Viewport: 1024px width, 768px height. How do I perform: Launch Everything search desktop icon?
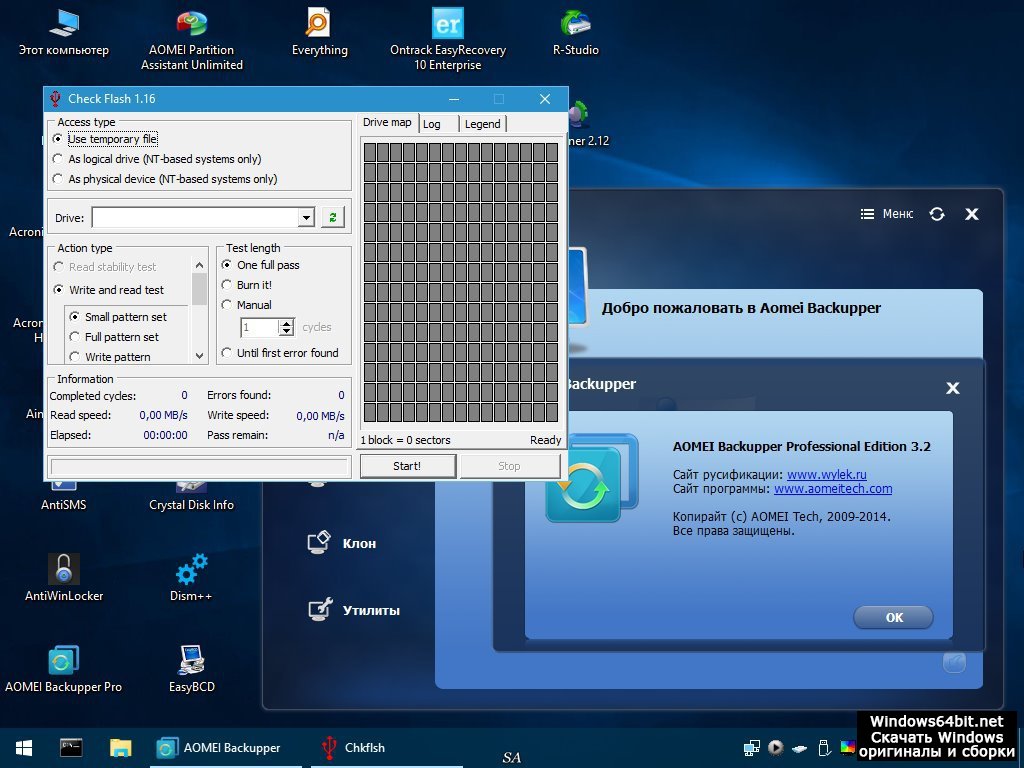coord(319,24)
